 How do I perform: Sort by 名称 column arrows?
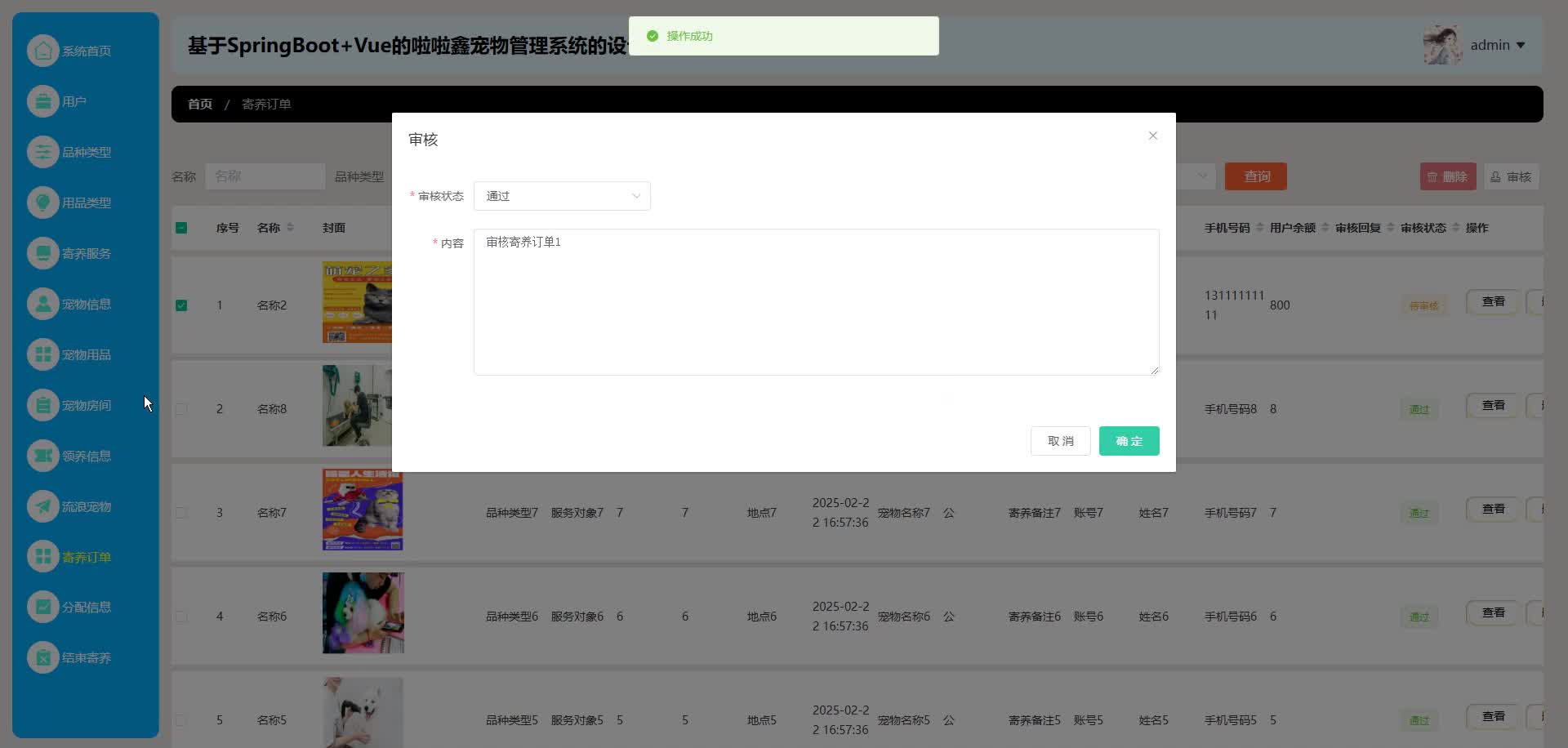290,228
